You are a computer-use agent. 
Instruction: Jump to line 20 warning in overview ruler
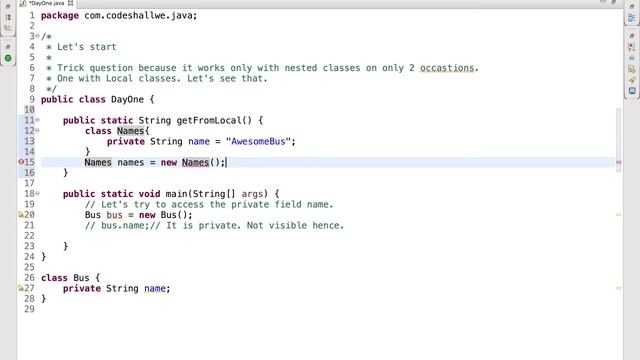(618, 215)
